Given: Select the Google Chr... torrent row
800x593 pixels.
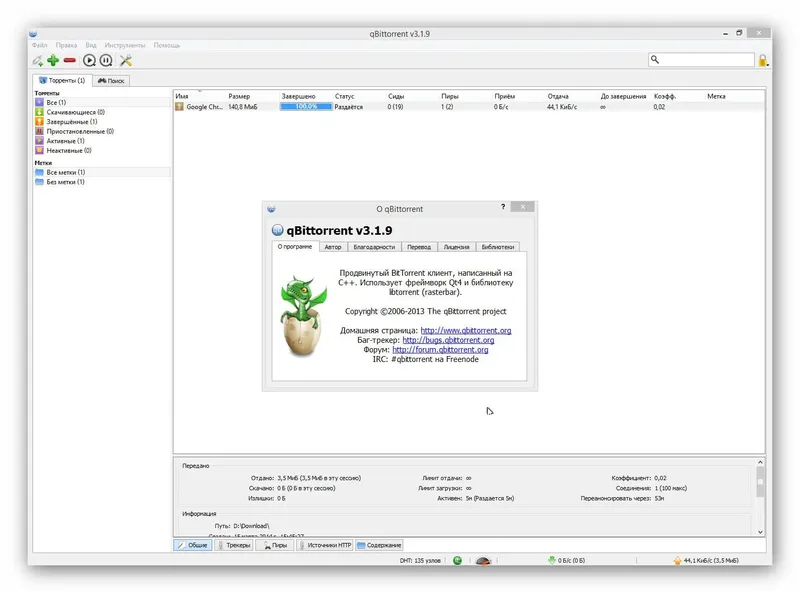Looking at the screenshot, I should click(469, 107).
